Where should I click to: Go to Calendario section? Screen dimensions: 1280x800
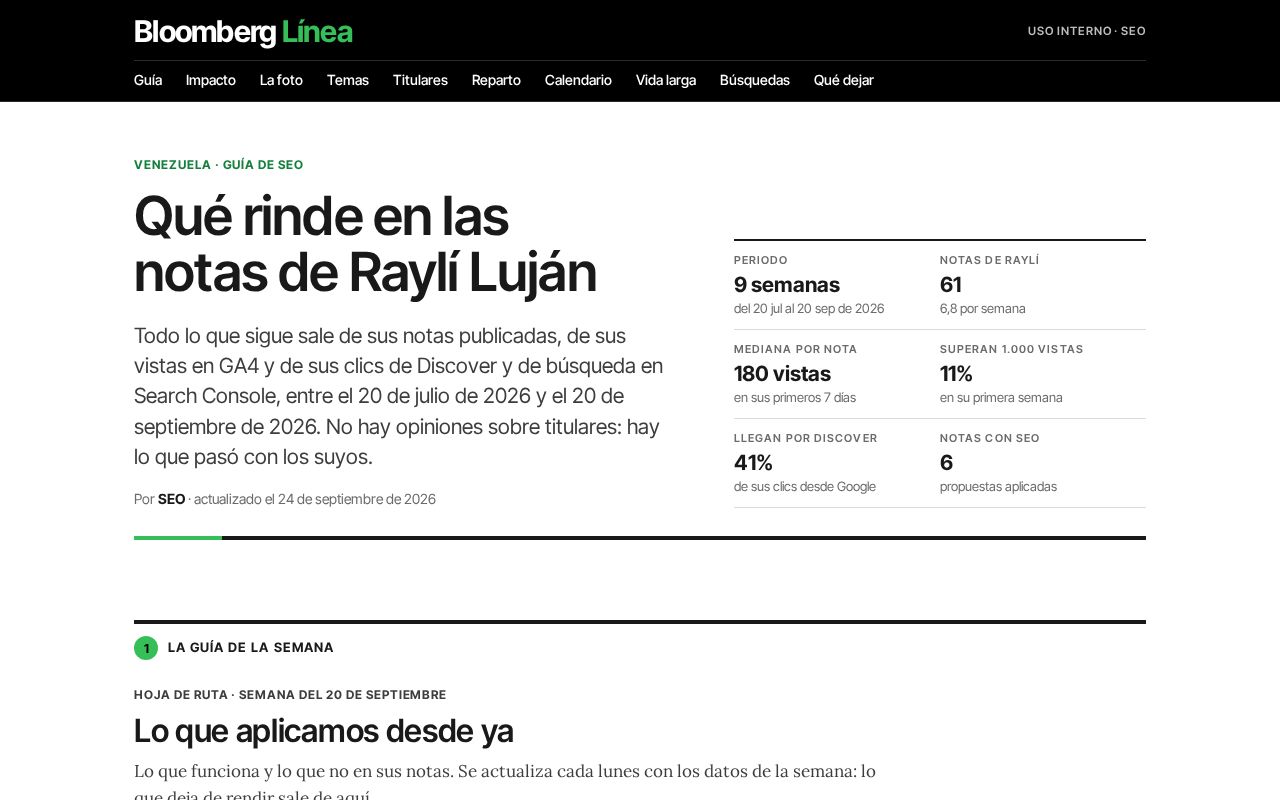pyautogui.click(x=578, y=80)
